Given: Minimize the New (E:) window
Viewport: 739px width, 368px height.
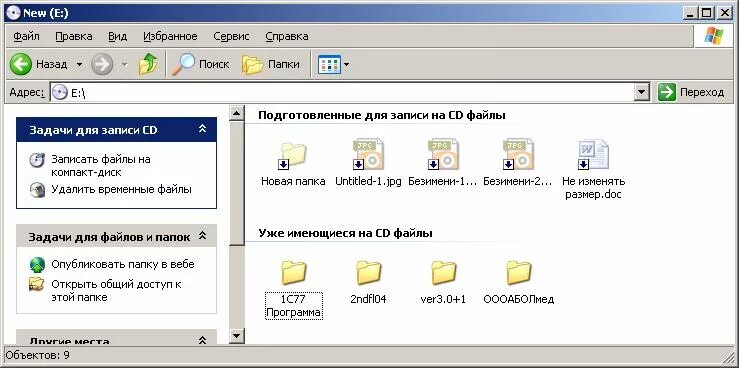Looking at the screenshot, I should 691,13.
